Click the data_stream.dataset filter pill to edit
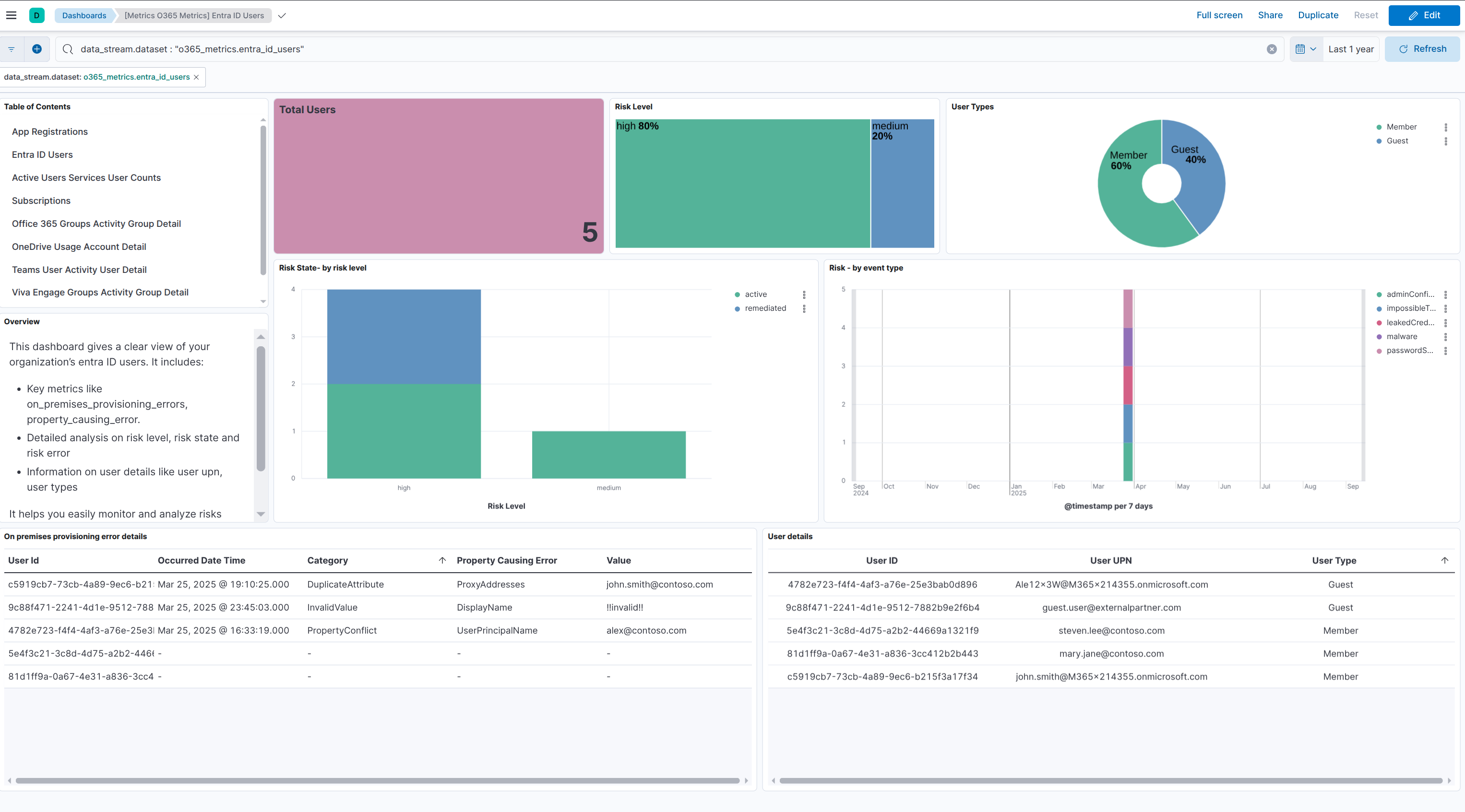Viewport: 1465px width, 812px height. (96, 77)
